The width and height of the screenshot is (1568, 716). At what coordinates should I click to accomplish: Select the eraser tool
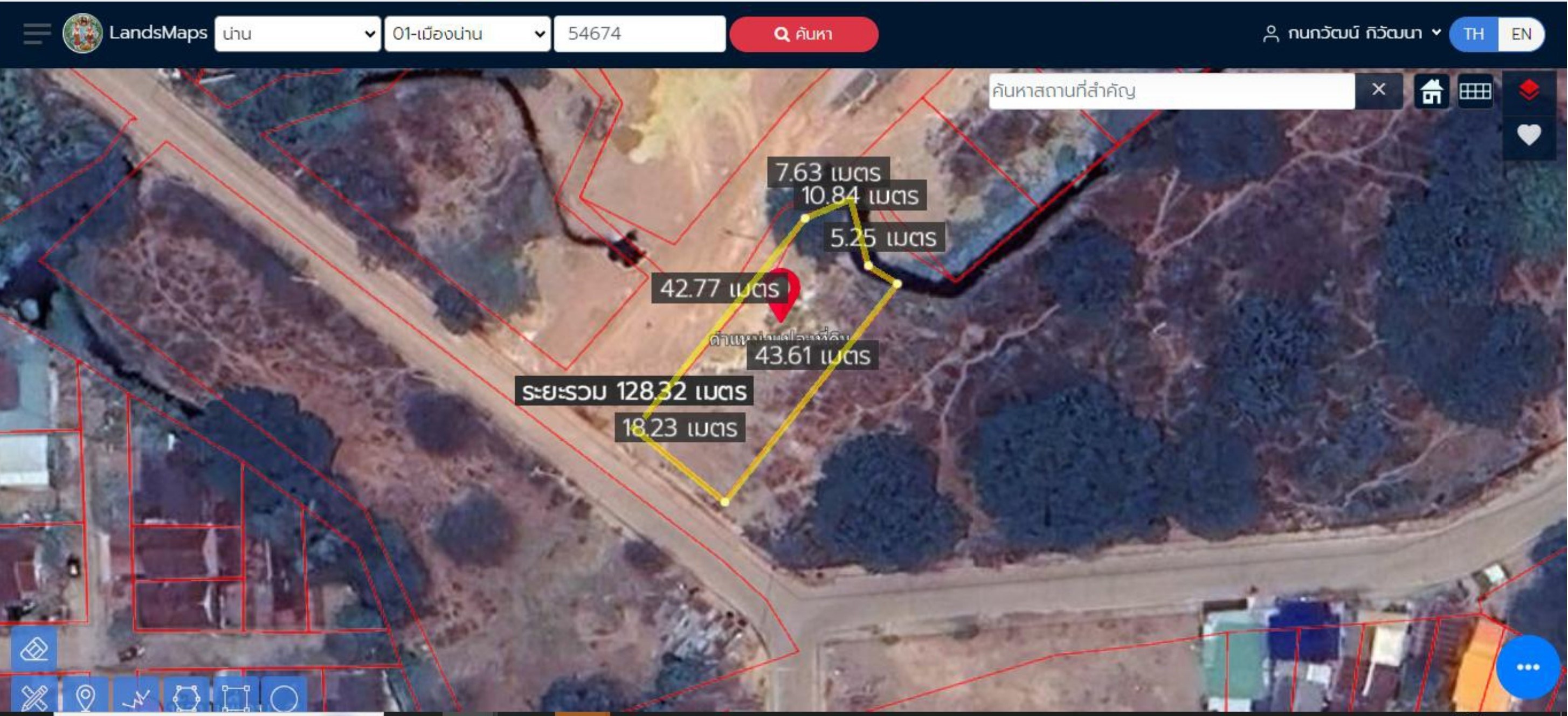coord(34,649)
